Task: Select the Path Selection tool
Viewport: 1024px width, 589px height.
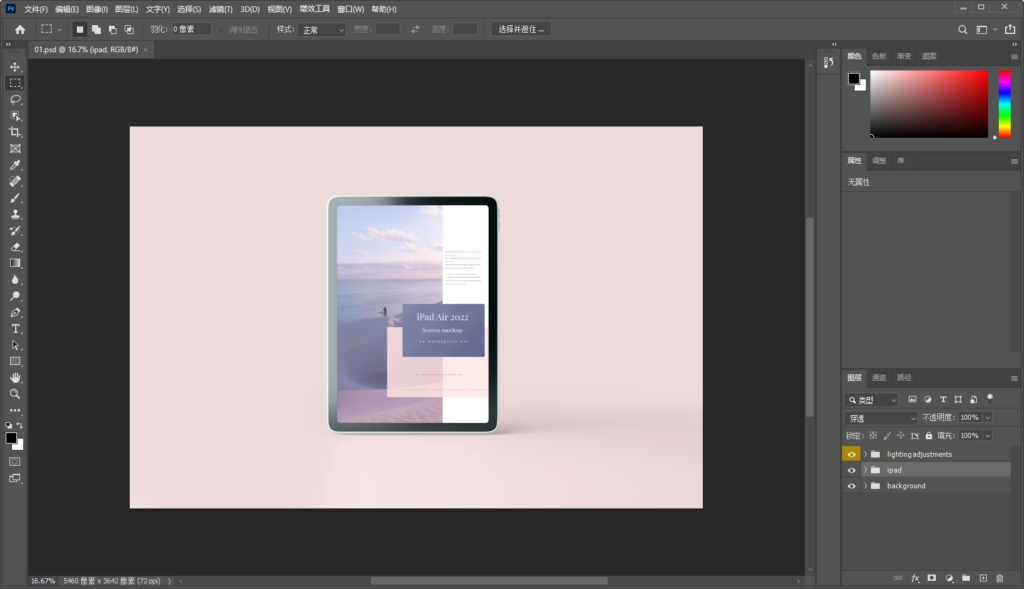Action: click(15, 345)
